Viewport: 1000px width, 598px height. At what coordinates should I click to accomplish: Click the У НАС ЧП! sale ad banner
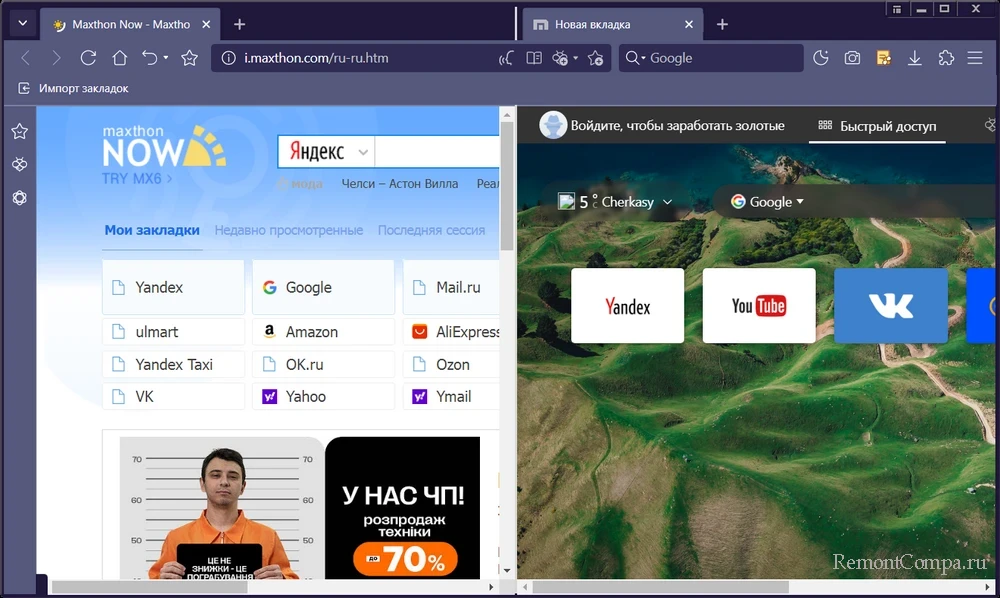point(402,507)
